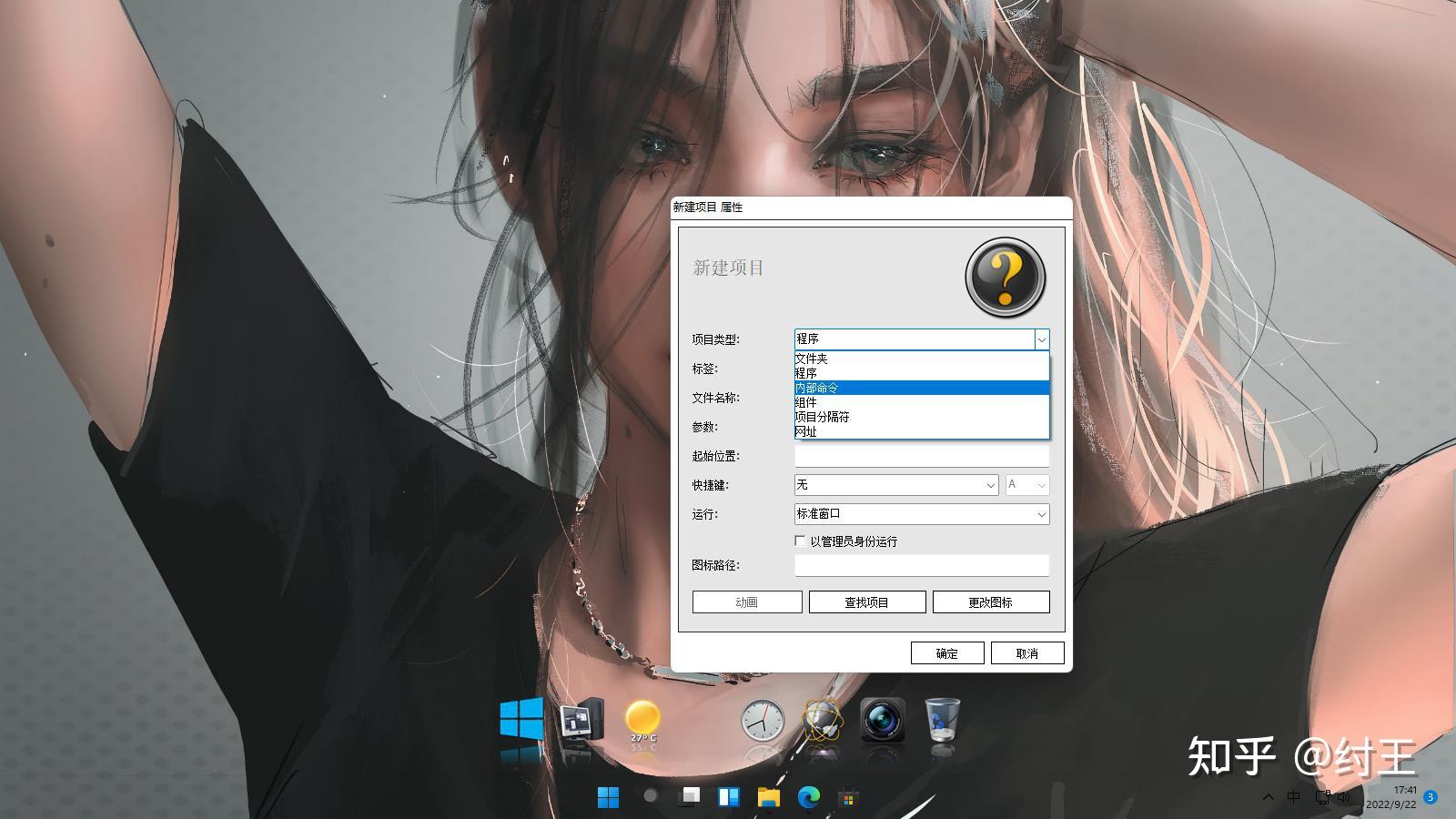
Task: Click the yellow question mark item icon
Action: click(1005, 278)
